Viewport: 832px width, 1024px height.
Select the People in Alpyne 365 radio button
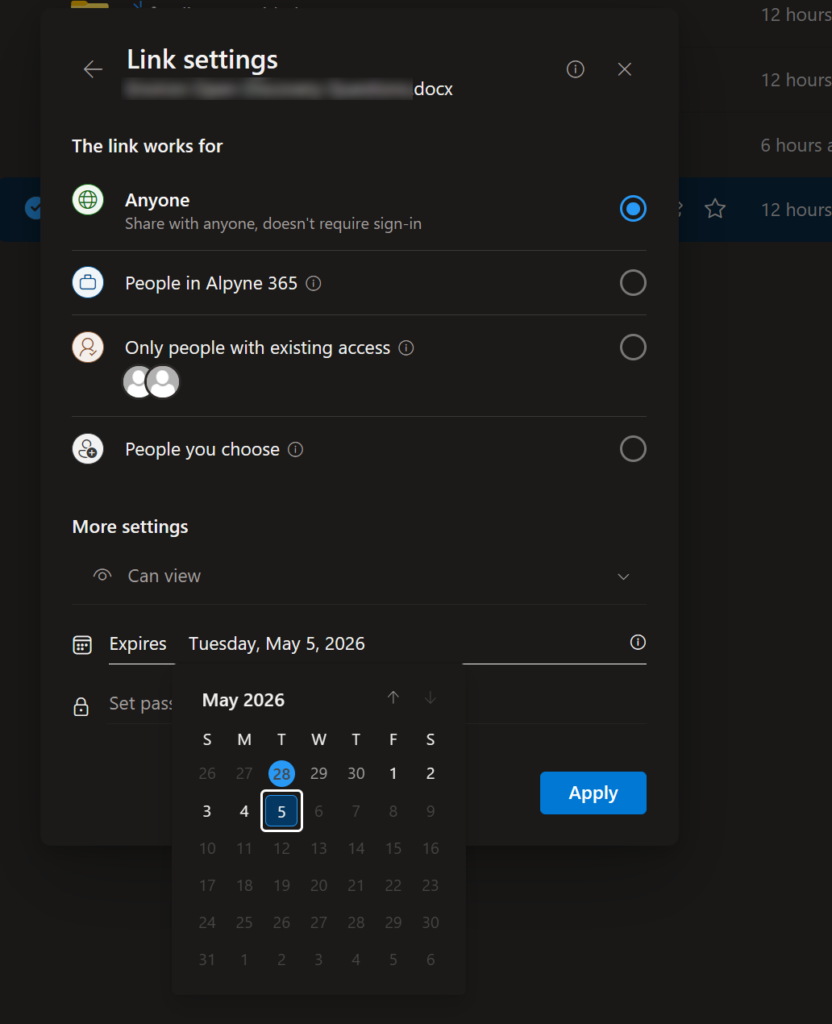tap(633, 282)
